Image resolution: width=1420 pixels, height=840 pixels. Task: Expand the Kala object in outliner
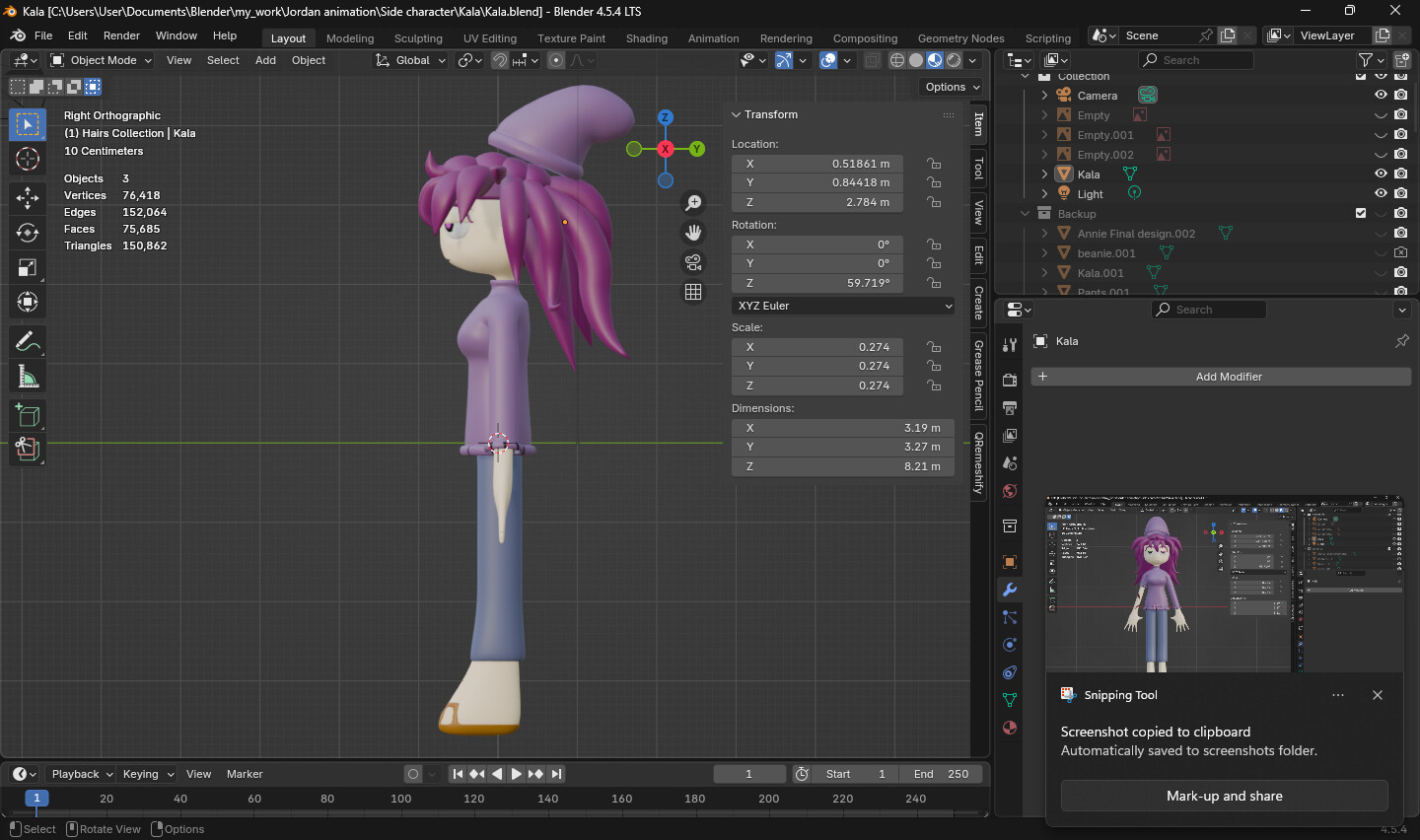coord(1044,174)
